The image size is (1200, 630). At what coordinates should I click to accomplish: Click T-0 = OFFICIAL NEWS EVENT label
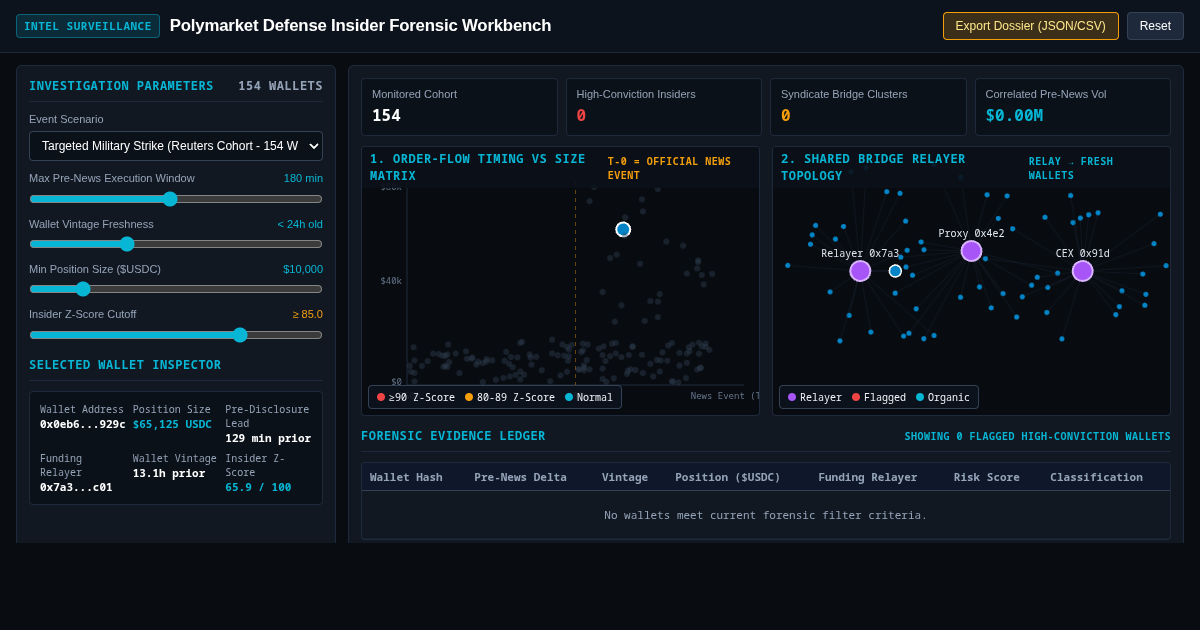(669, 168)
